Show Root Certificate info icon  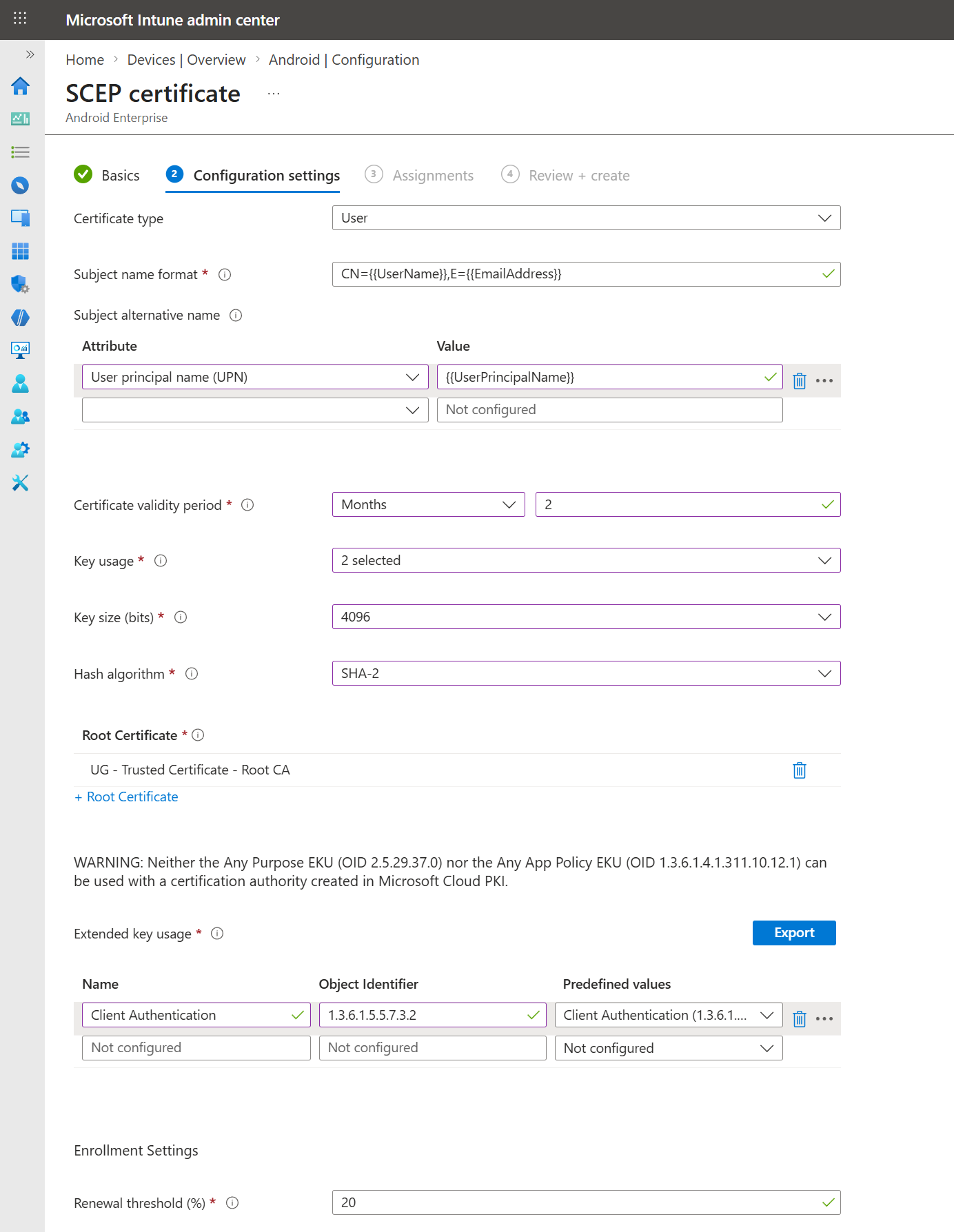198,735
